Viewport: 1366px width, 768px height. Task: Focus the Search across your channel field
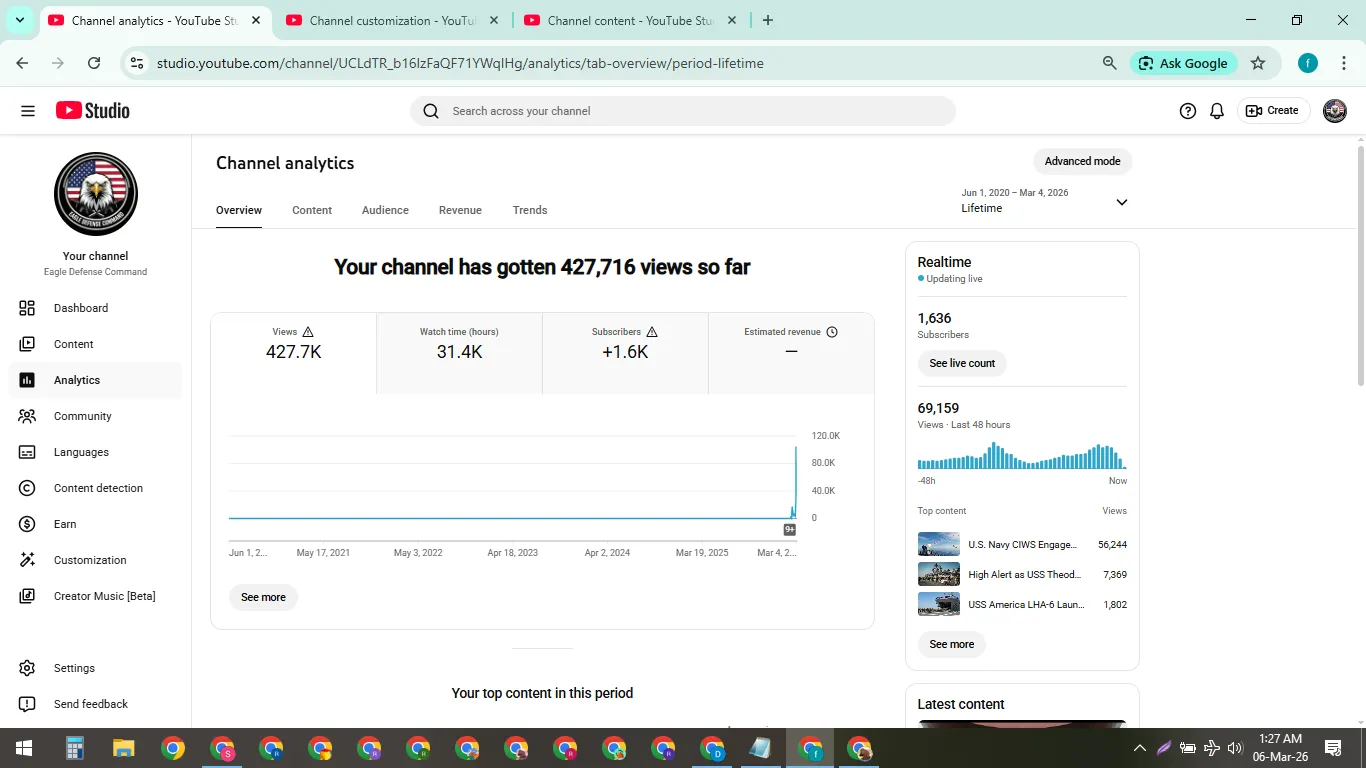683,111
